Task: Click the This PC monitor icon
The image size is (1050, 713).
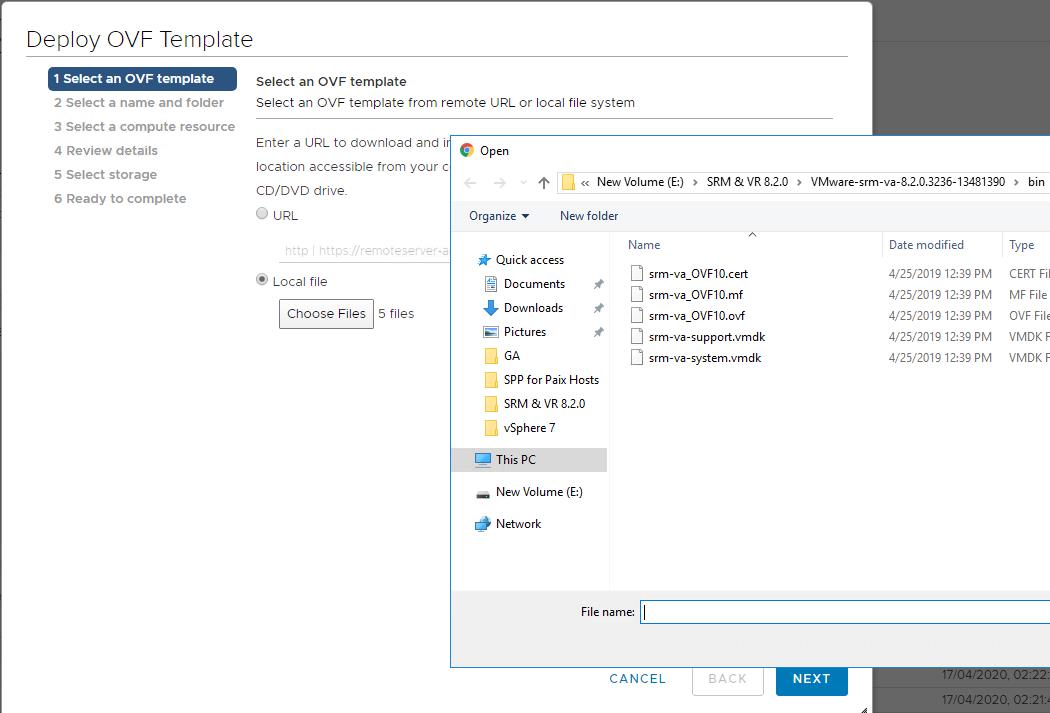Action: point(483,460)
